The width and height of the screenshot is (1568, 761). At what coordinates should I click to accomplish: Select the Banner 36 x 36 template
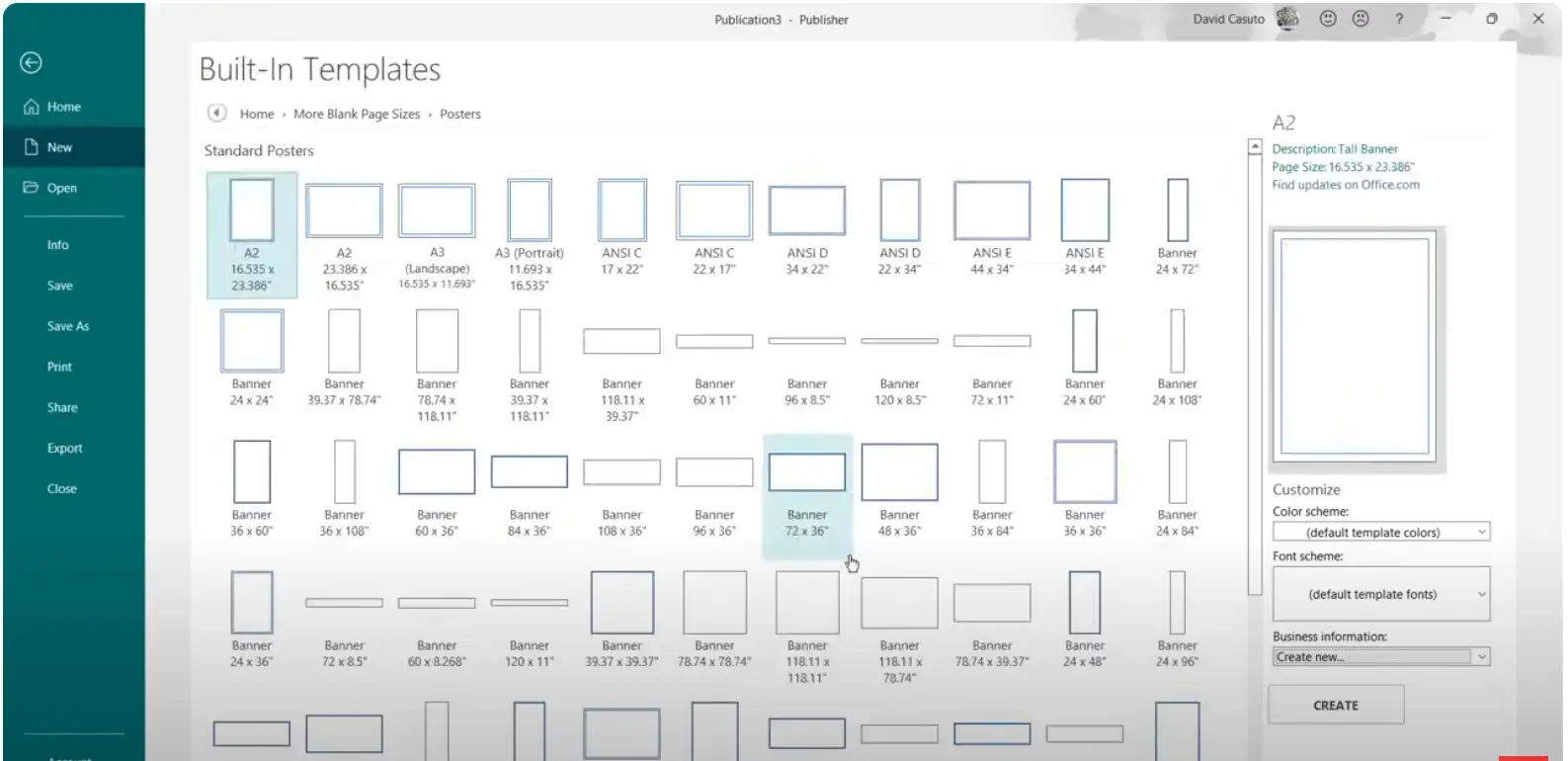[1084, 489]
